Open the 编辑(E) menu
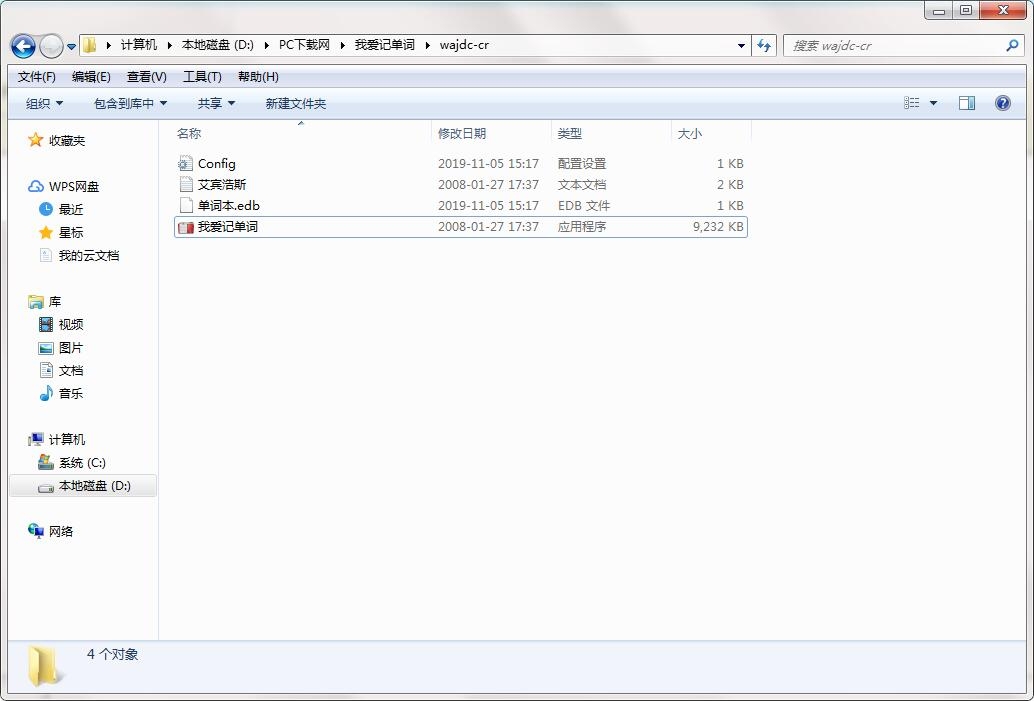 (91, 76)
